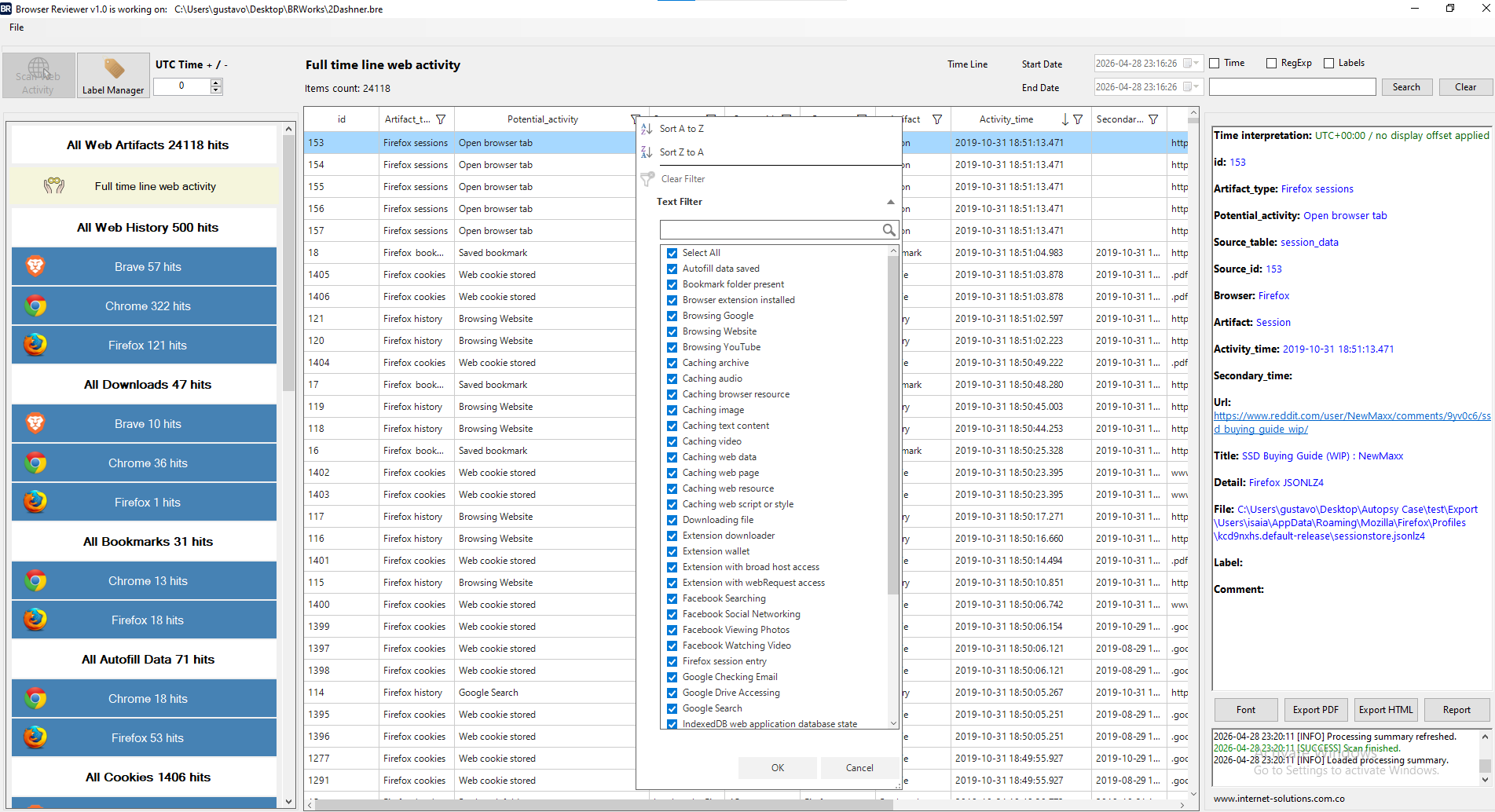
Task: Uncheck Downloading file filter option
Action: pos(672,520)
